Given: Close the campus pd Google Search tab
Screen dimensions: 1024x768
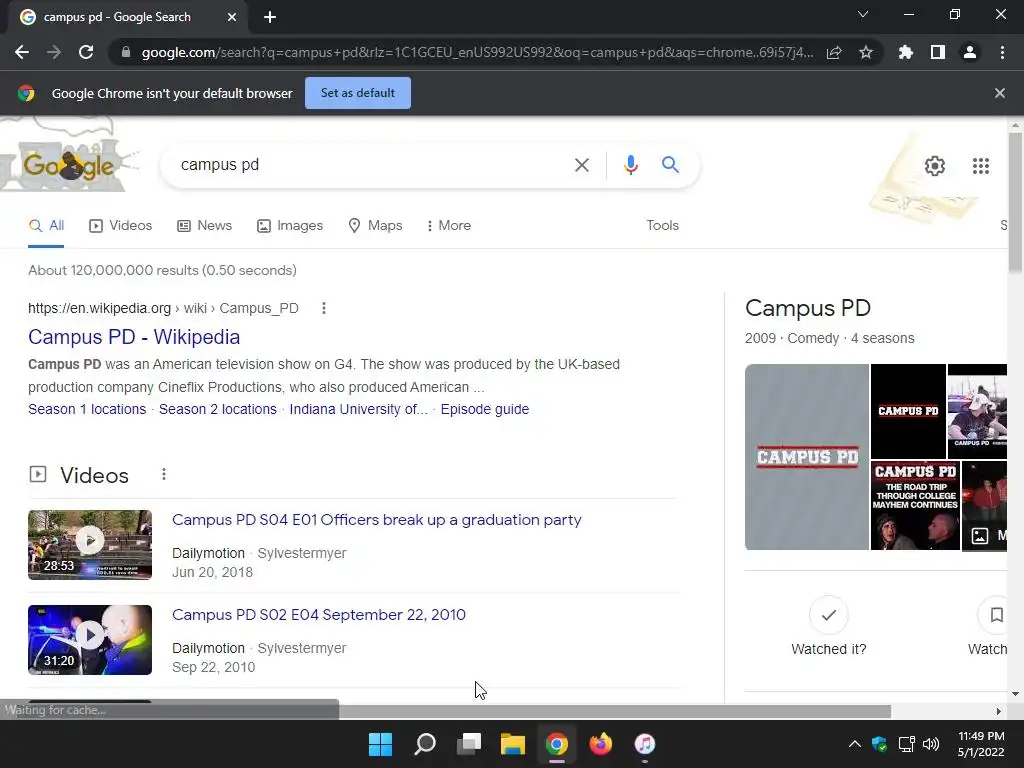Looking at the screenshot, I should 232,18.
